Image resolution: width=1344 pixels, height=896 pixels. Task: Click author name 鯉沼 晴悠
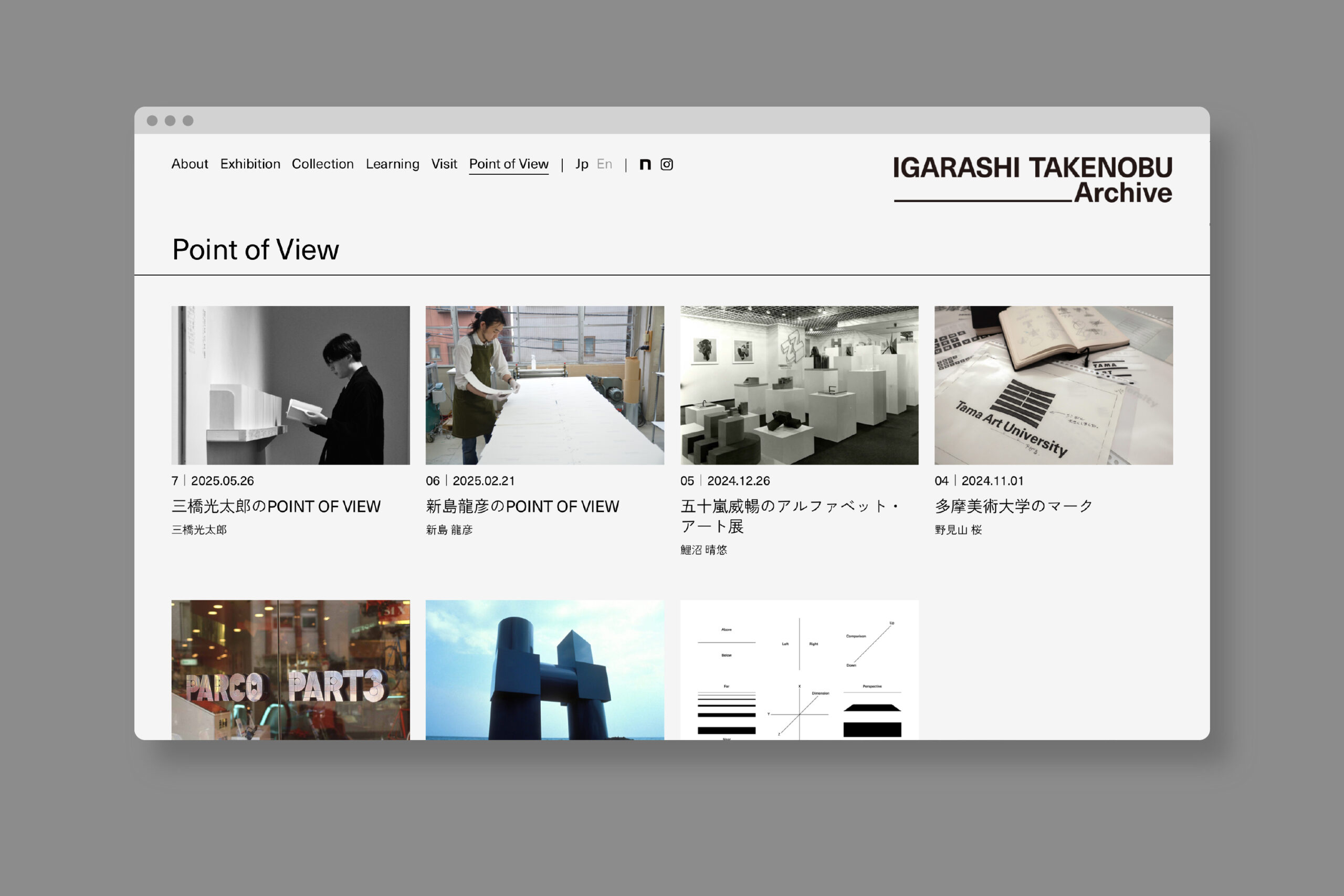click(x=703, y=550)
